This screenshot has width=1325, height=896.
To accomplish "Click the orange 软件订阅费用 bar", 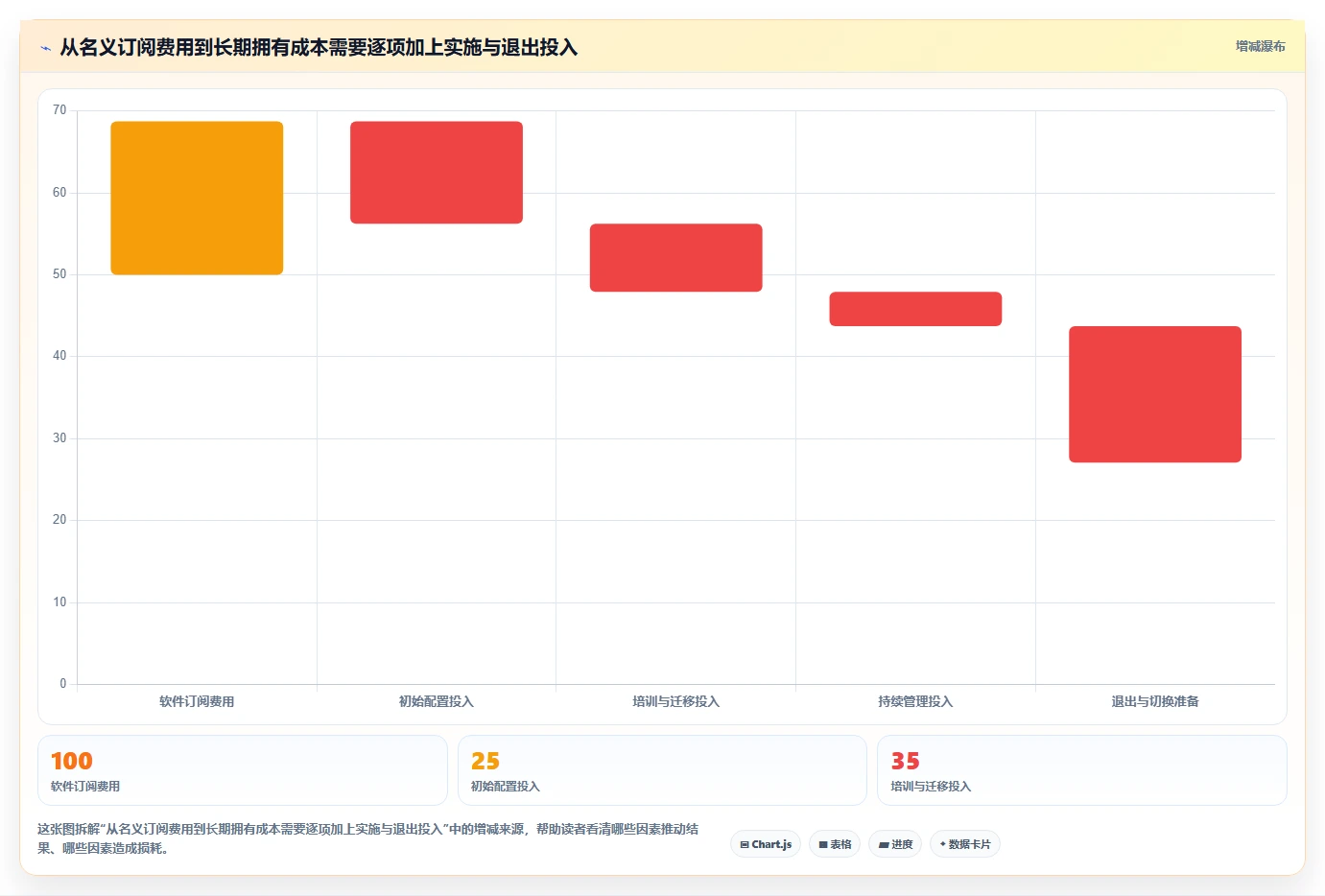I will point(197,198).
